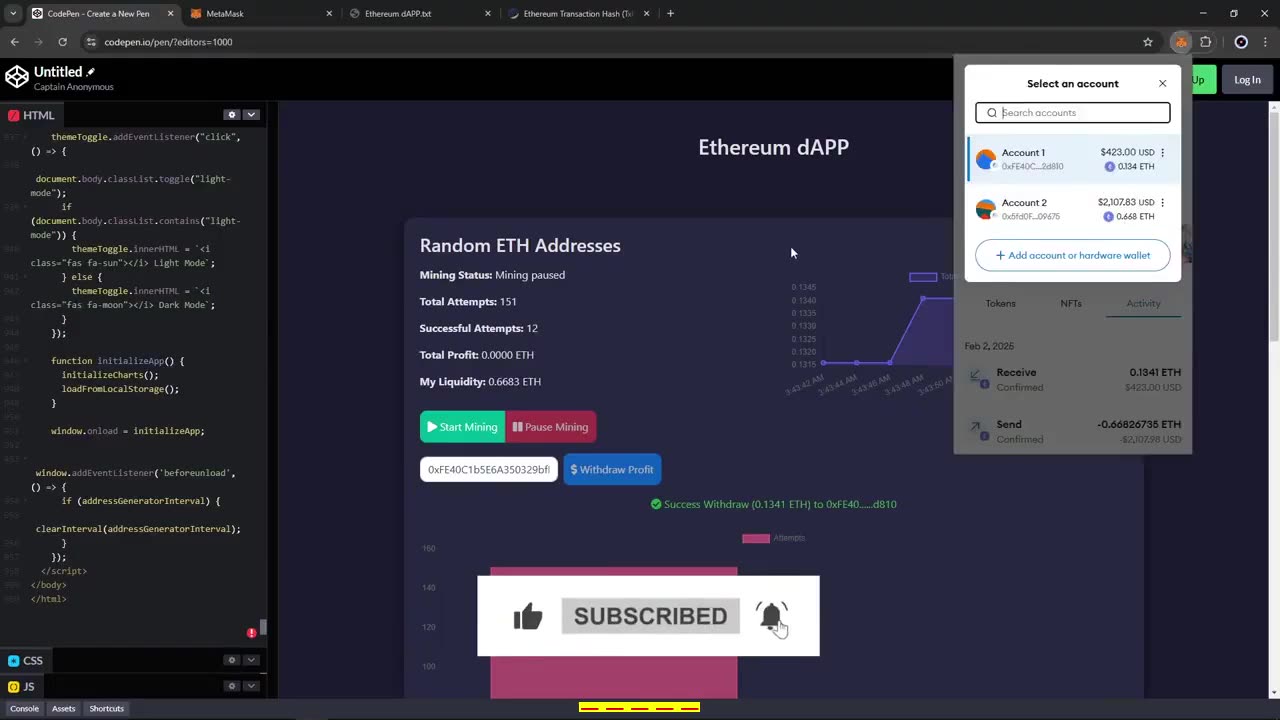Open the NFTs tab in MetaMask
This screenshot has width=1280, height=720.
click(x=1071, y=303)
